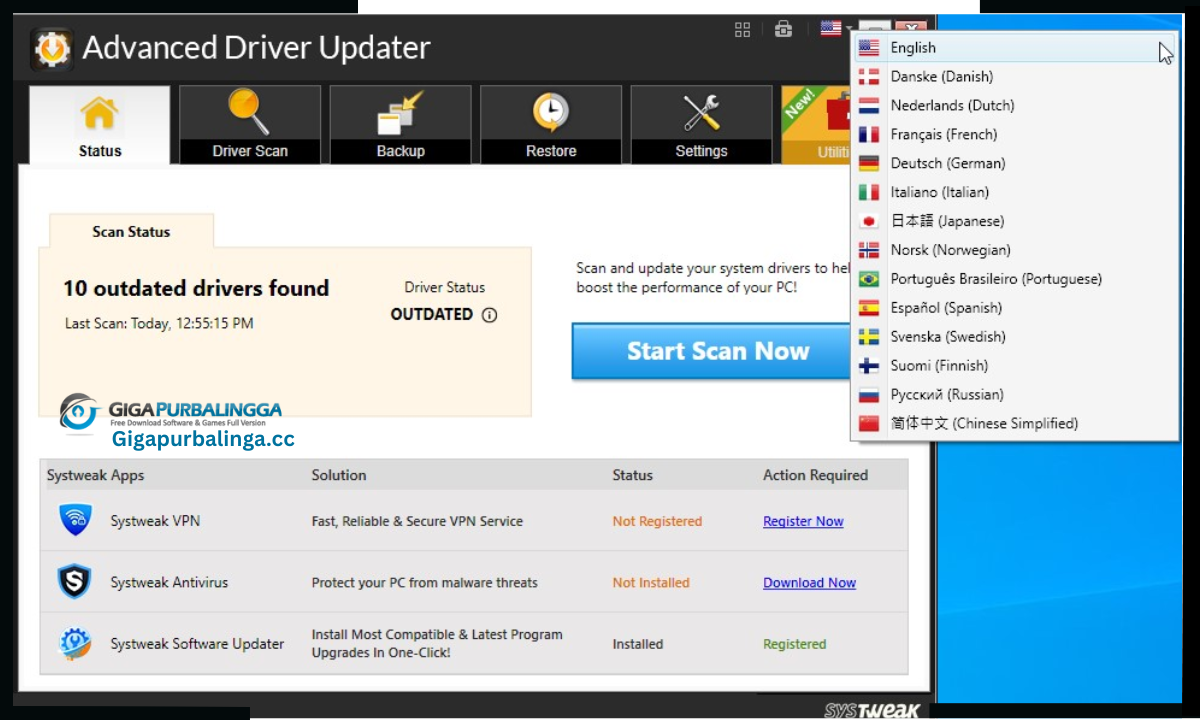Click the Systweak Apps column header
This screenshot has width=1200, height=720.
coord(95,475)
